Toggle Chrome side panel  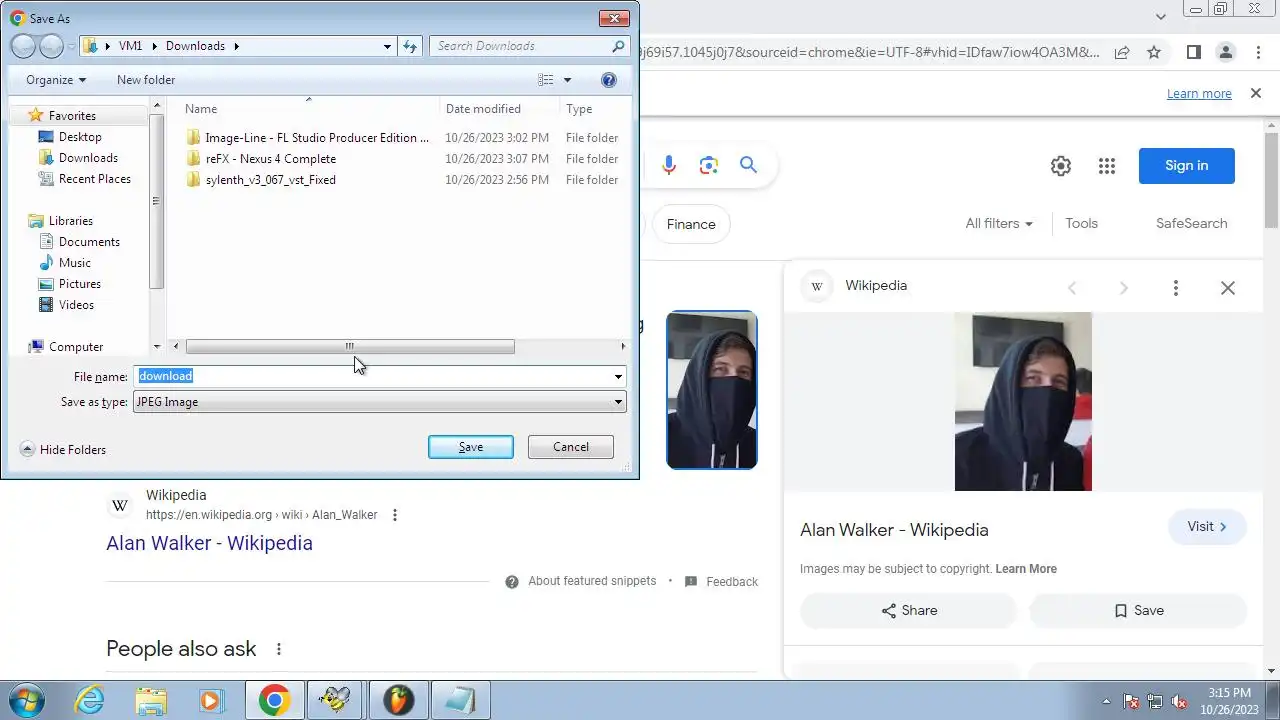(x=1193, y=52)
